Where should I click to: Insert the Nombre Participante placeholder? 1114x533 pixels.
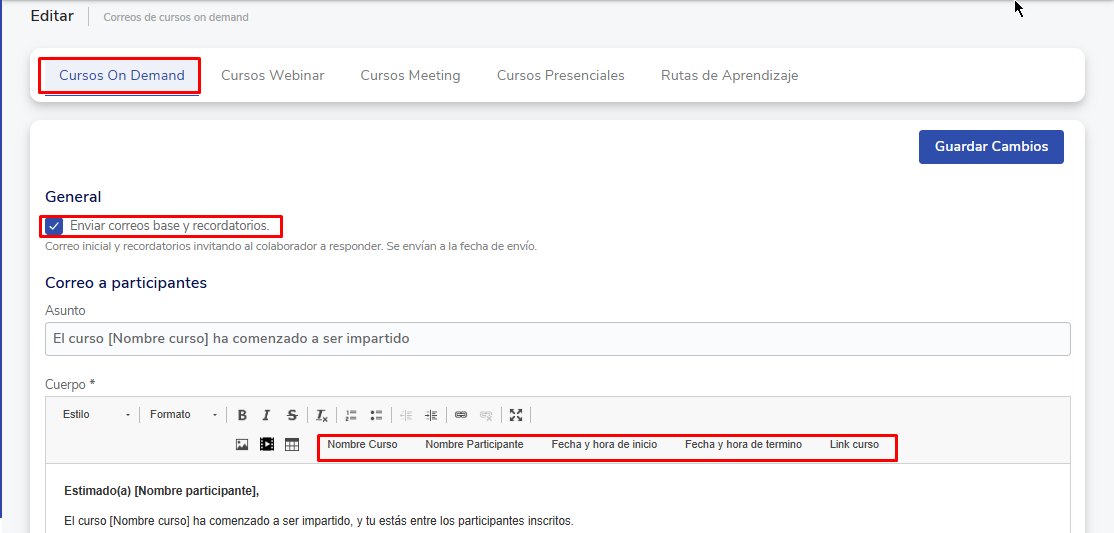click(x=474, y=445)
